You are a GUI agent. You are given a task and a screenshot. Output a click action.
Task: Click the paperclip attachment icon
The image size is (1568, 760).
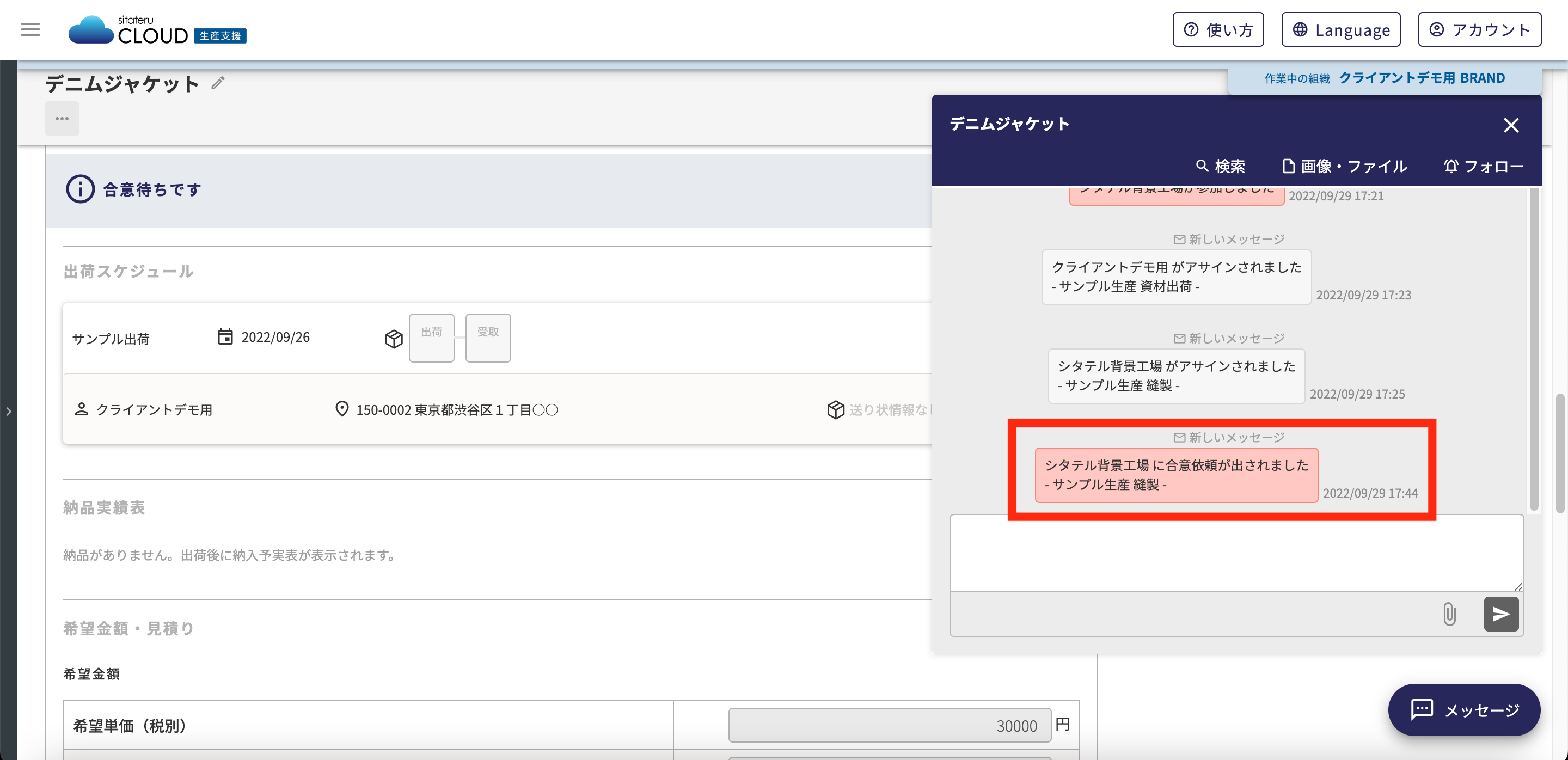point(1449,614)
